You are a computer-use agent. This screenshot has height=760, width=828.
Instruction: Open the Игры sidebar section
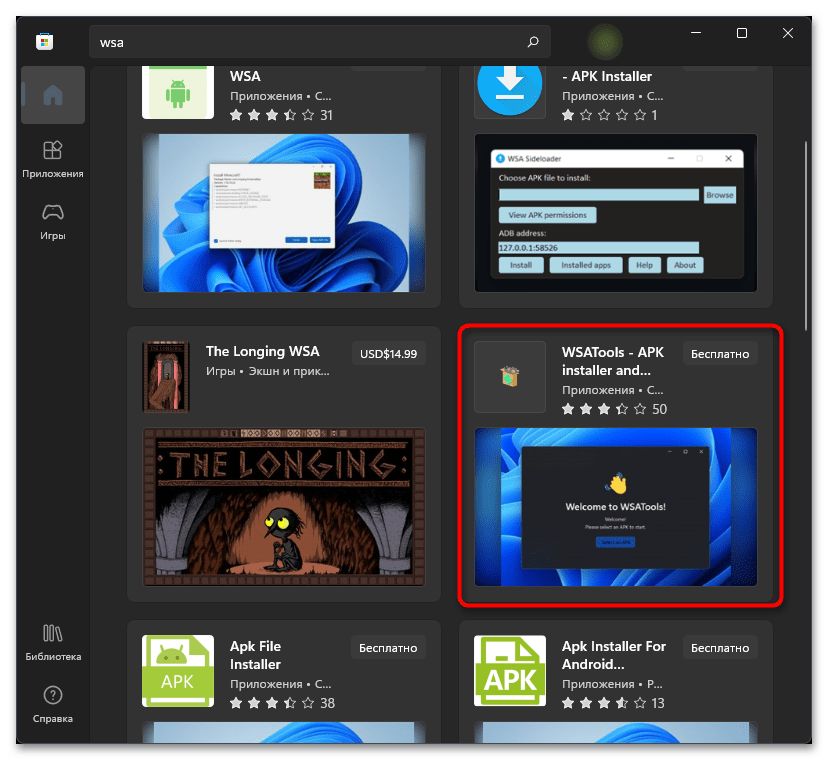pos(53,222)
